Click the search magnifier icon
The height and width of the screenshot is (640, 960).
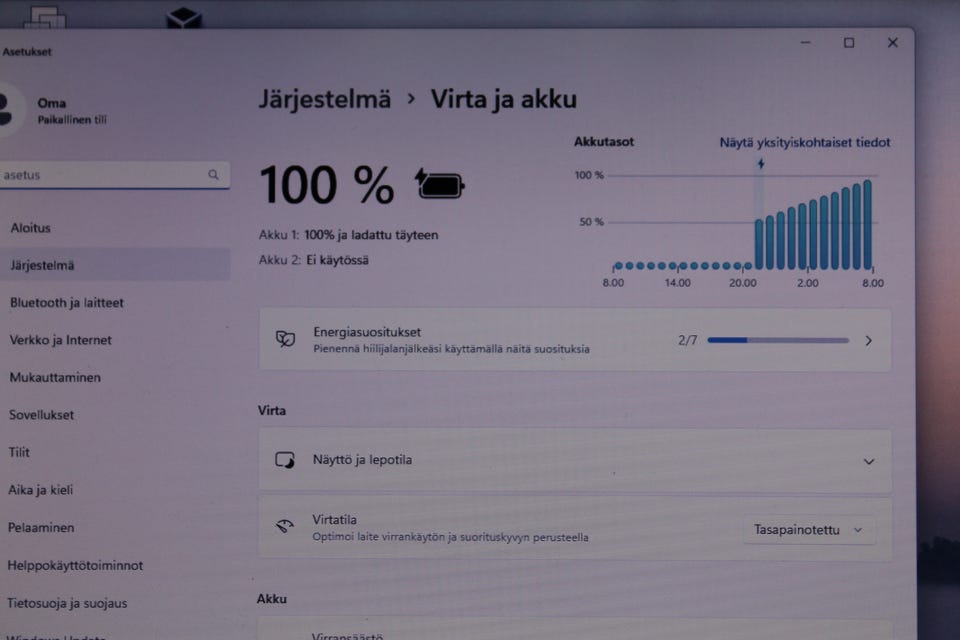click(213, 175)
